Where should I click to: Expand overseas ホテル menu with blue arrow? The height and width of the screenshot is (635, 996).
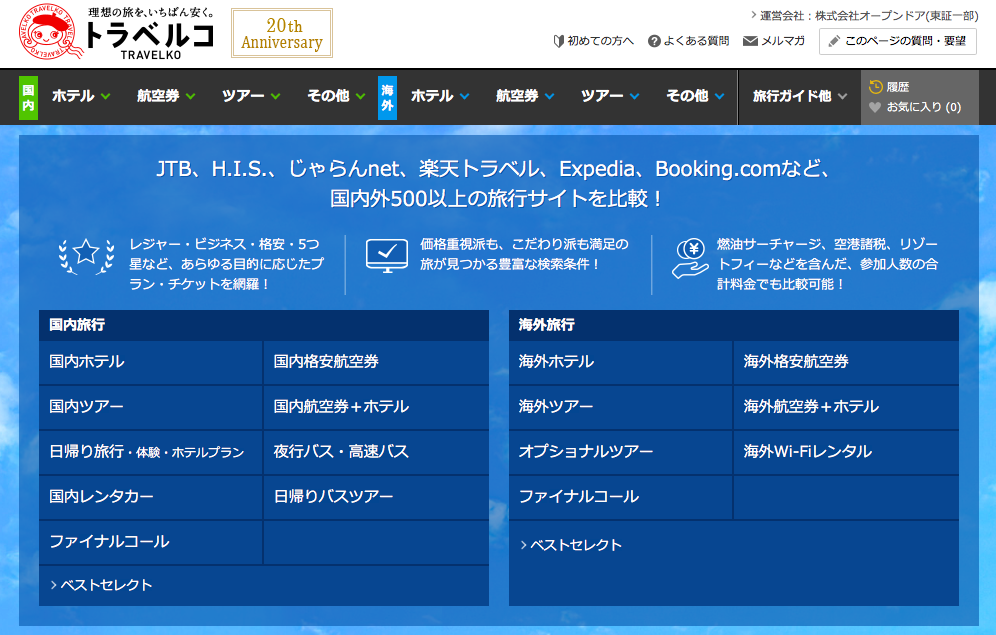440,96
